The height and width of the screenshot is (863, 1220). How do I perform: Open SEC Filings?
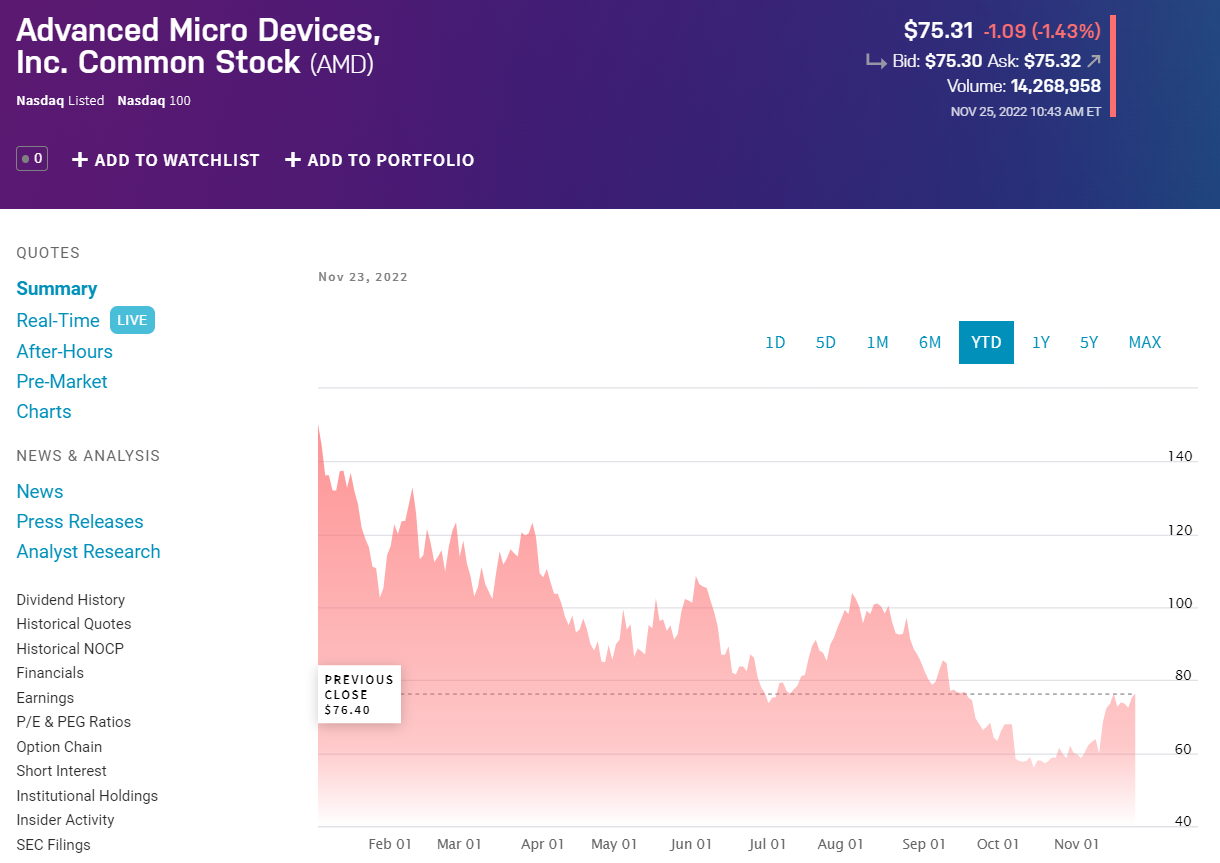(53, 845)
